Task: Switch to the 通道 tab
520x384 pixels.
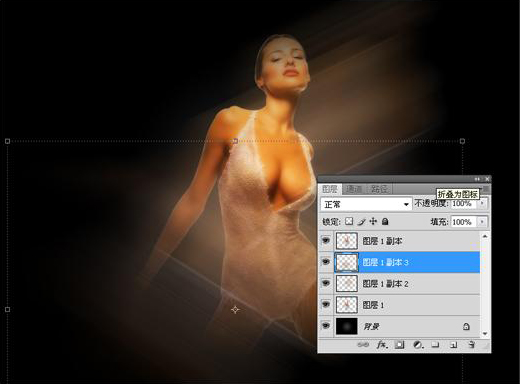Action: click(x=354, y=189)
